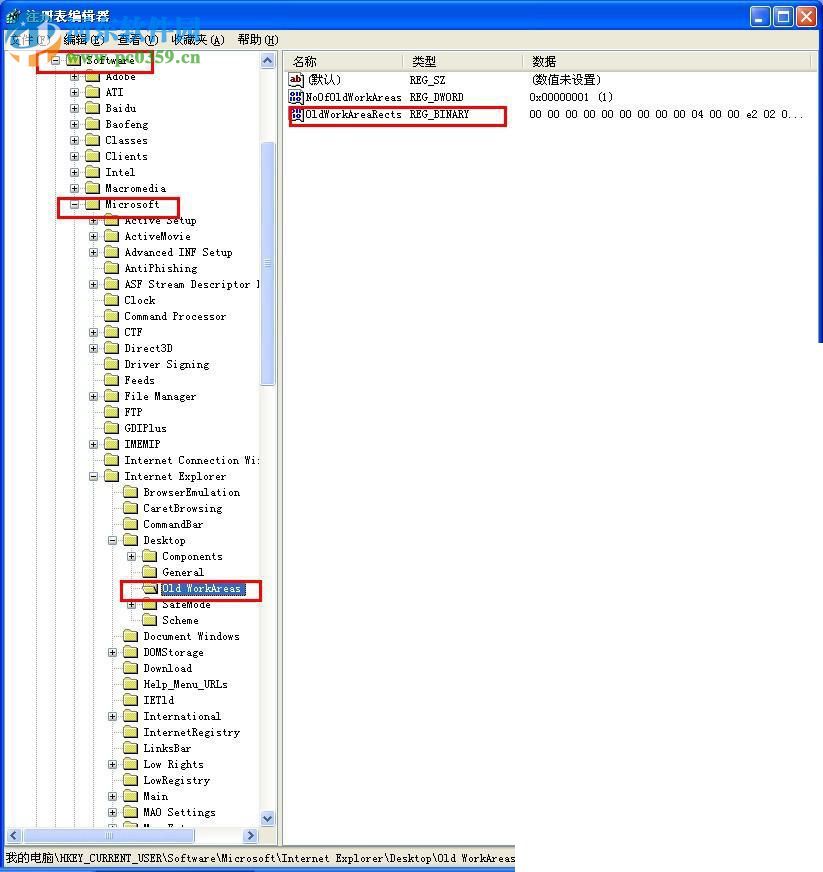This screenshot has width=823, height=872.
Task: Expand the ActiveMovie key
Action: click(x=93, y=236)
